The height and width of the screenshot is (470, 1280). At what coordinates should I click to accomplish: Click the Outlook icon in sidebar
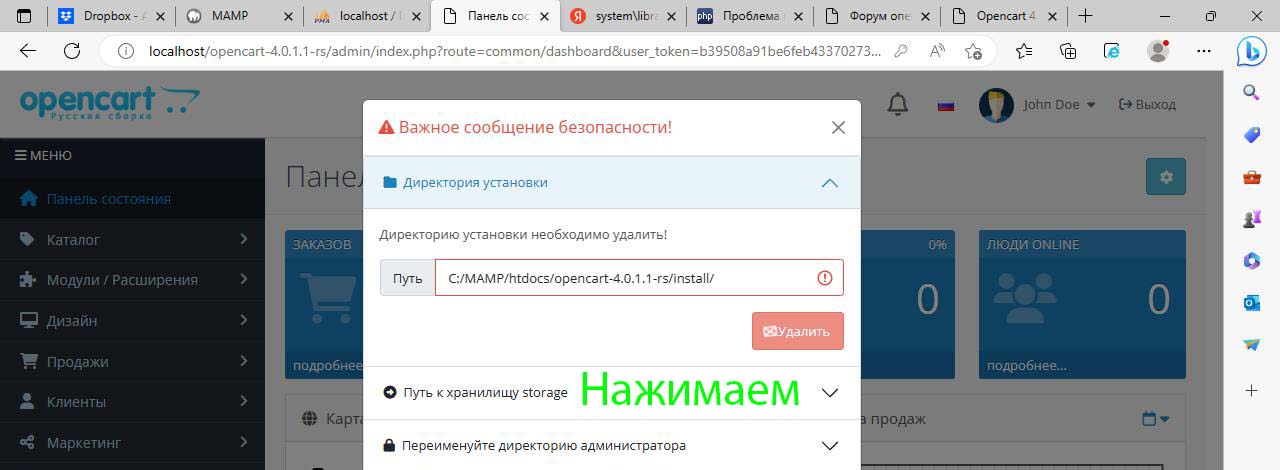point(1251,302)
